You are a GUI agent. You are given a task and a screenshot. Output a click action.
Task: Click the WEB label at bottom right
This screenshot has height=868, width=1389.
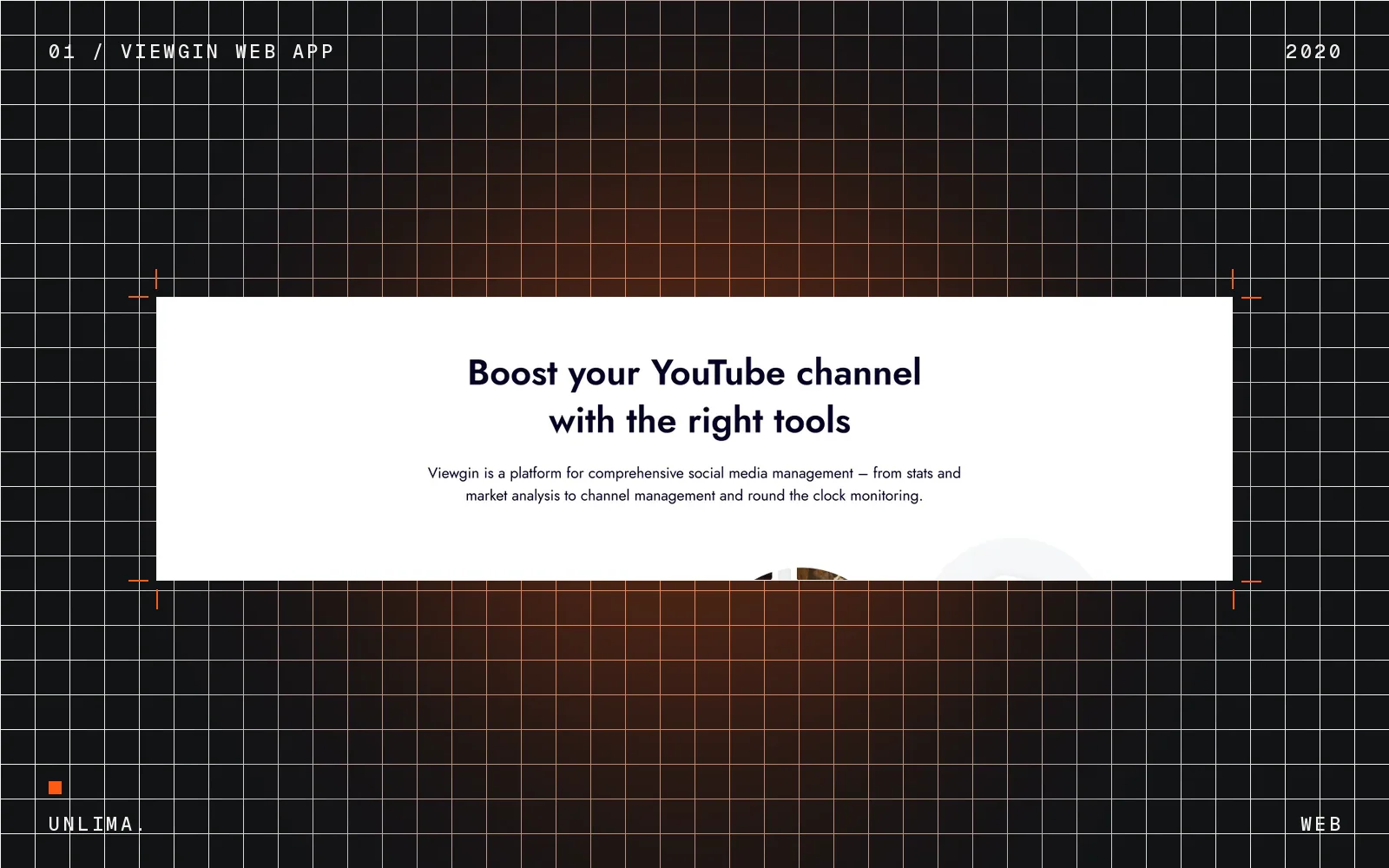(1320, 824)
